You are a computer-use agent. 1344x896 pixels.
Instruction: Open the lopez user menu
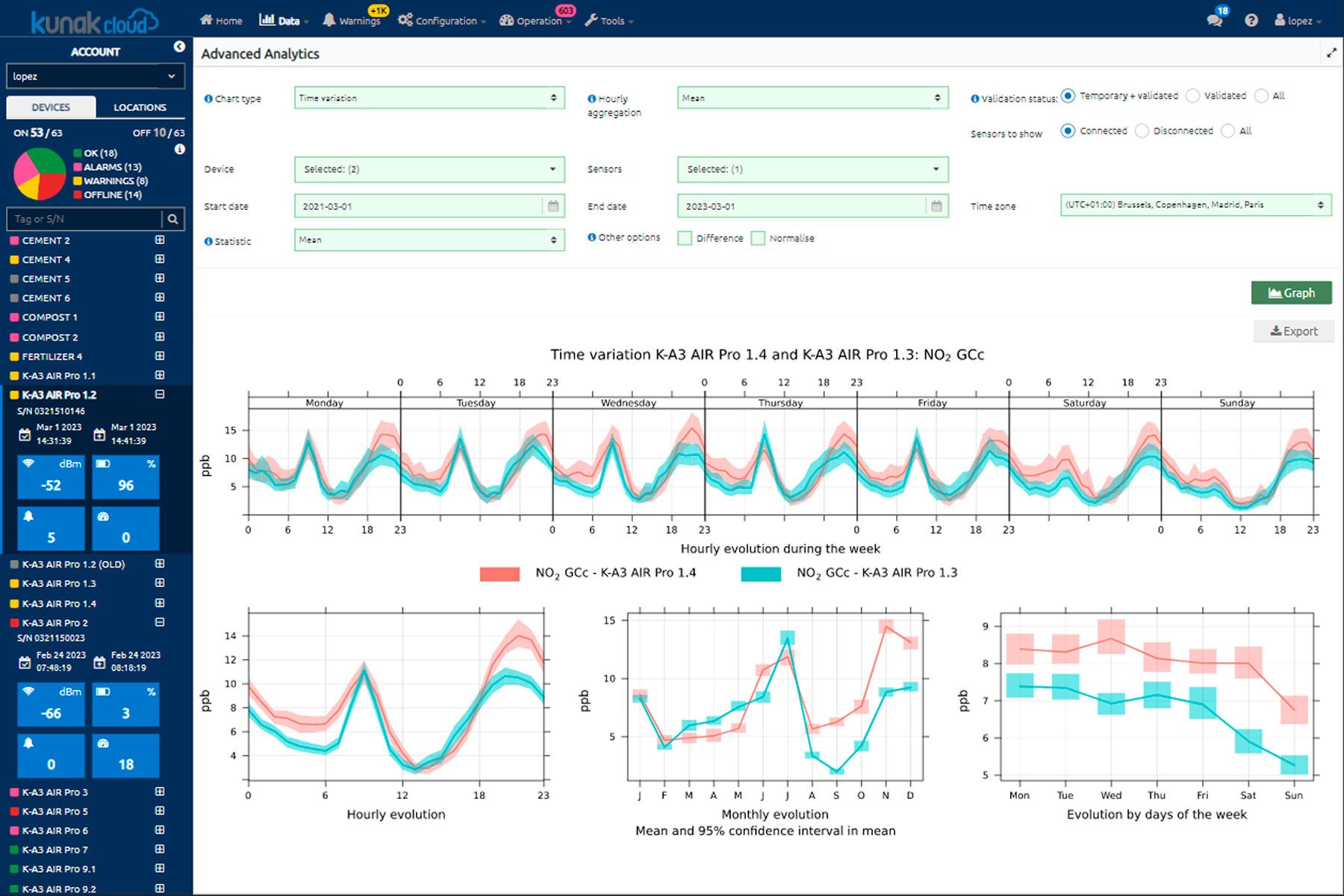click(x=1298, y=21)
